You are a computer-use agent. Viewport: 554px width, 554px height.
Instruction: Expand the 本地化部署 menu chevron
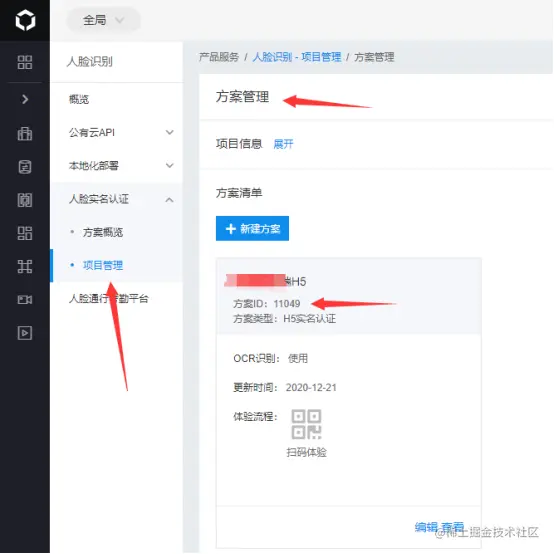point(170,165)
